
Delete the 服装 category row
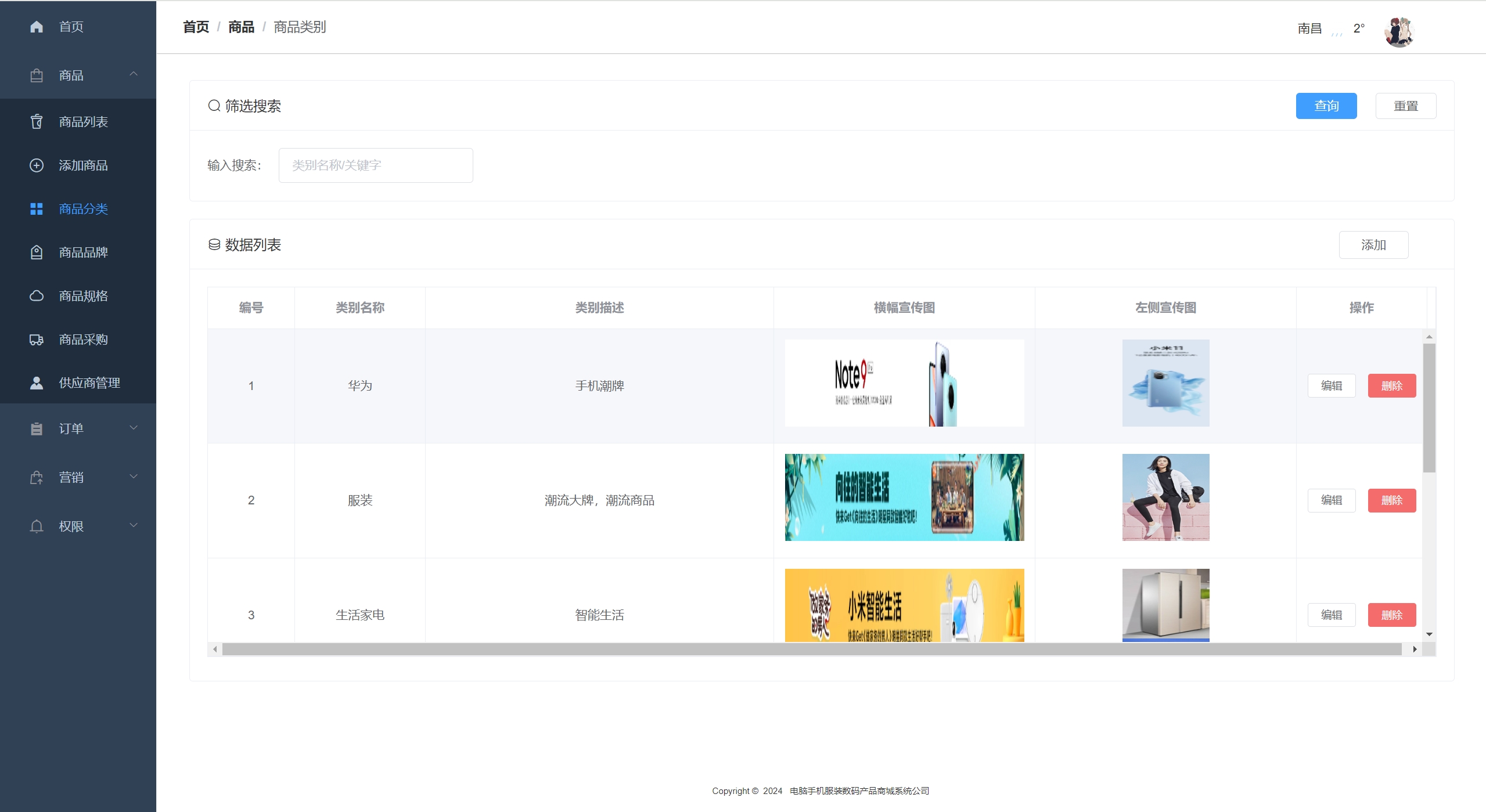coord(1391,500)
